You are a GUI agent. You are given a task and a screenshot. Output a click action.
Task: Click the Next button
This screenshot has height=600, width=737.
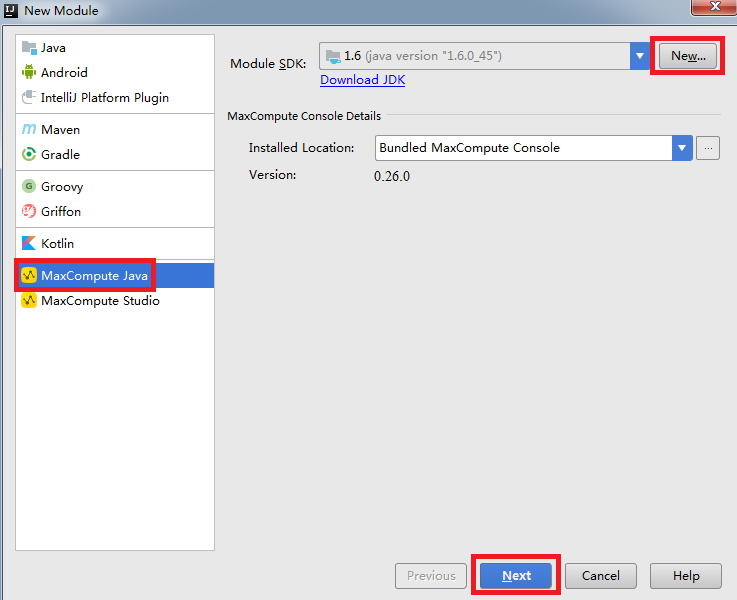pyautogui.click(x=516, y=576)
